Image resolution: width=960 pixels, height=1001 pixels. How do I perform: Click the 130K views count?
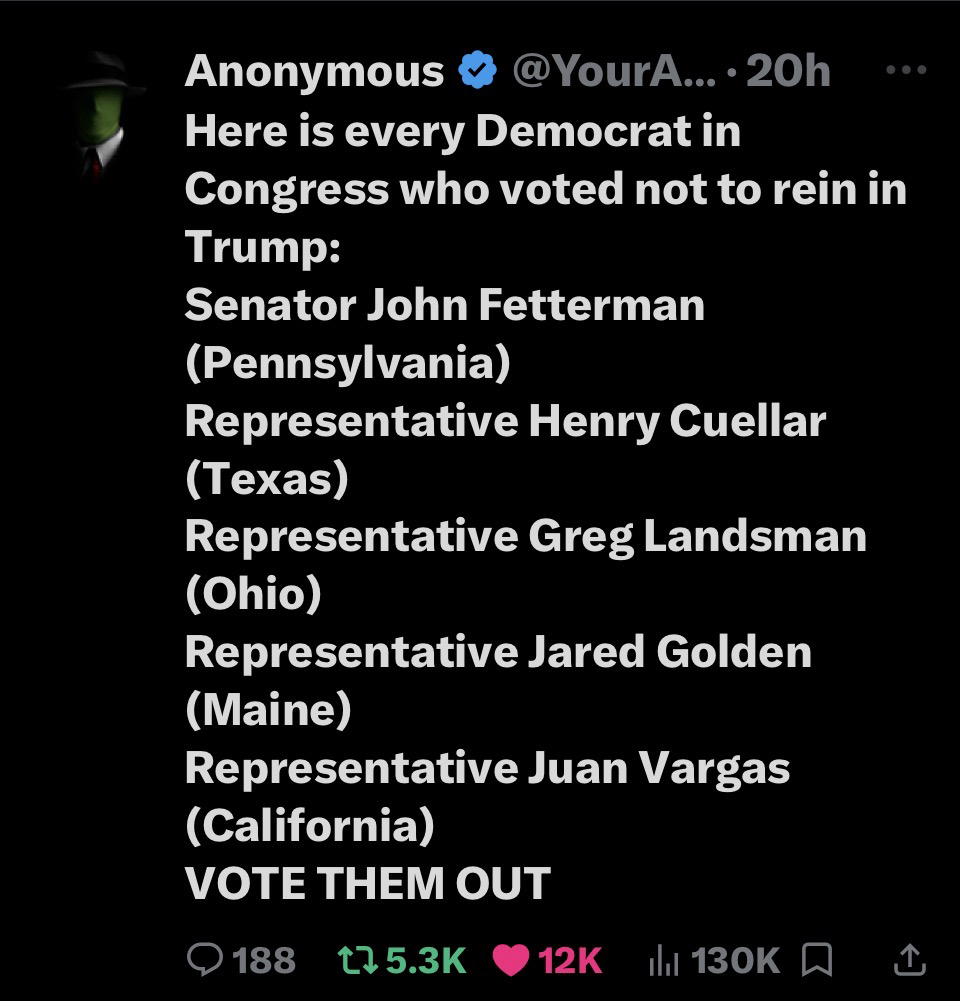[x=735, y=960]
